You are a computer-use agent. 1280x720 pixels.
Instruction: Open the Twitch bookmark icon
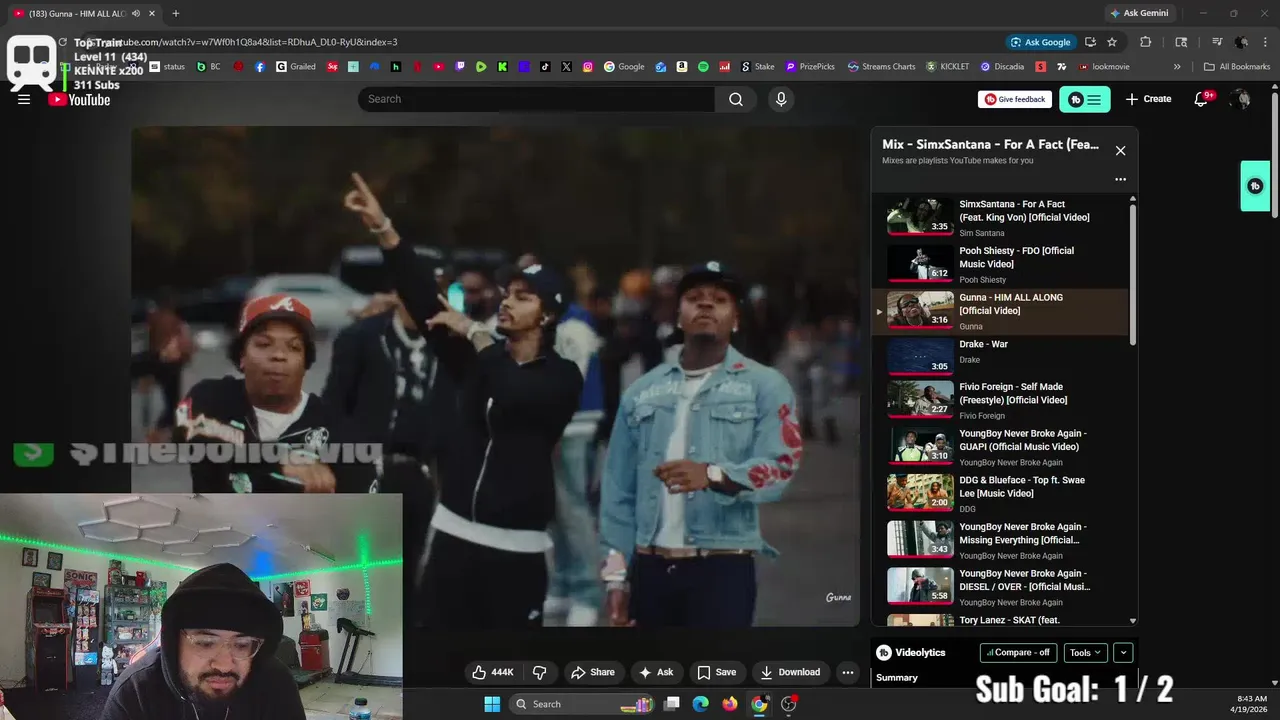pos(460,67)
